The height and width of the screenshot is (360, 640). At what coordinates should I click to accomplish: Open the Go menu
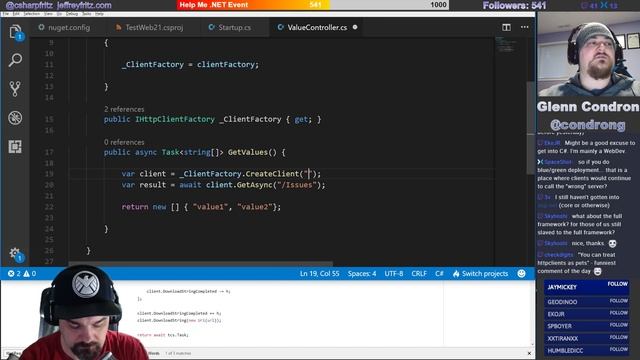[59, 14]
